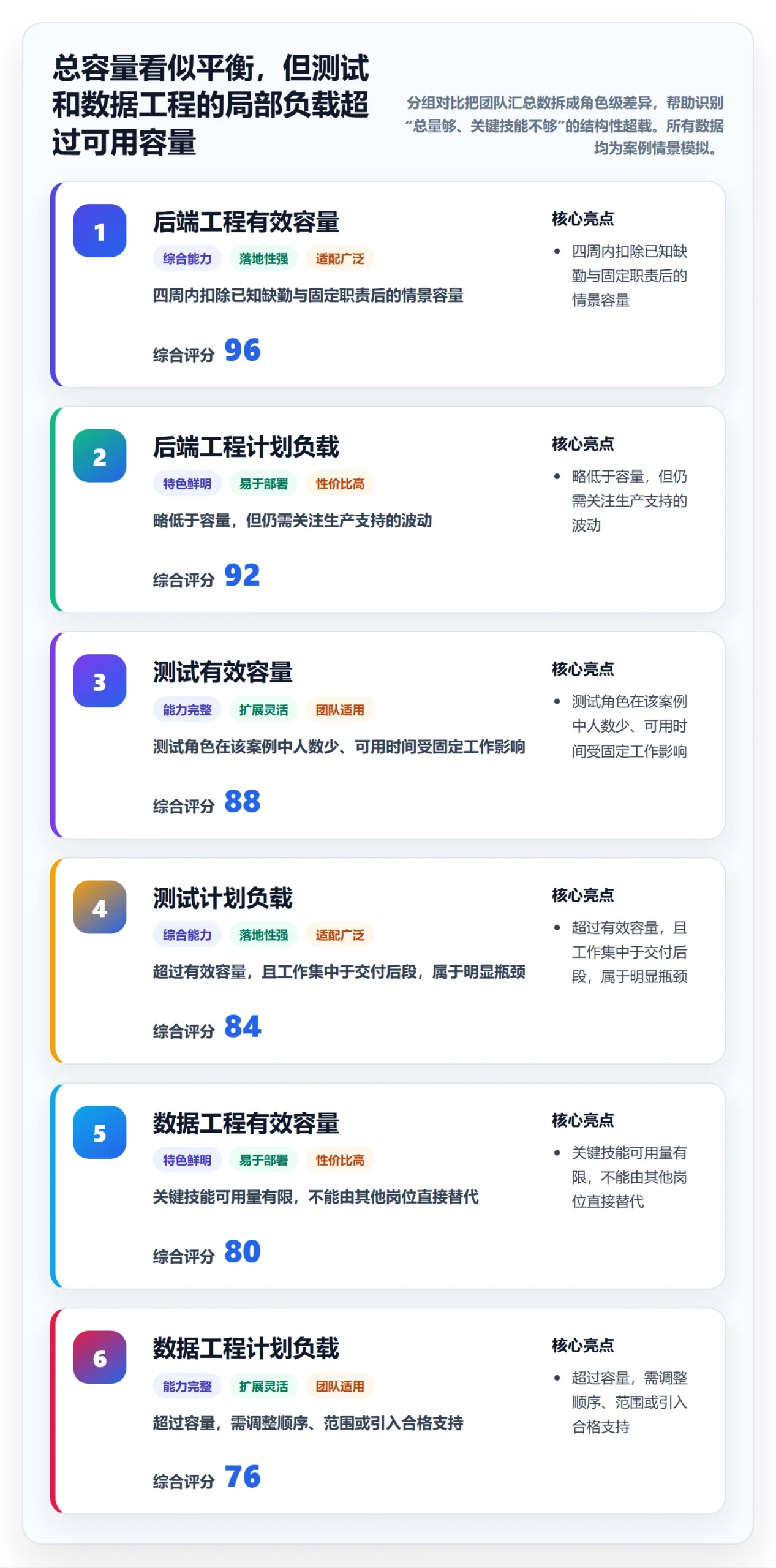Click 核心亮点 heading in 数据工程有效容量 card
This screenshot has height=1568, width=776.
(582, 1120)
